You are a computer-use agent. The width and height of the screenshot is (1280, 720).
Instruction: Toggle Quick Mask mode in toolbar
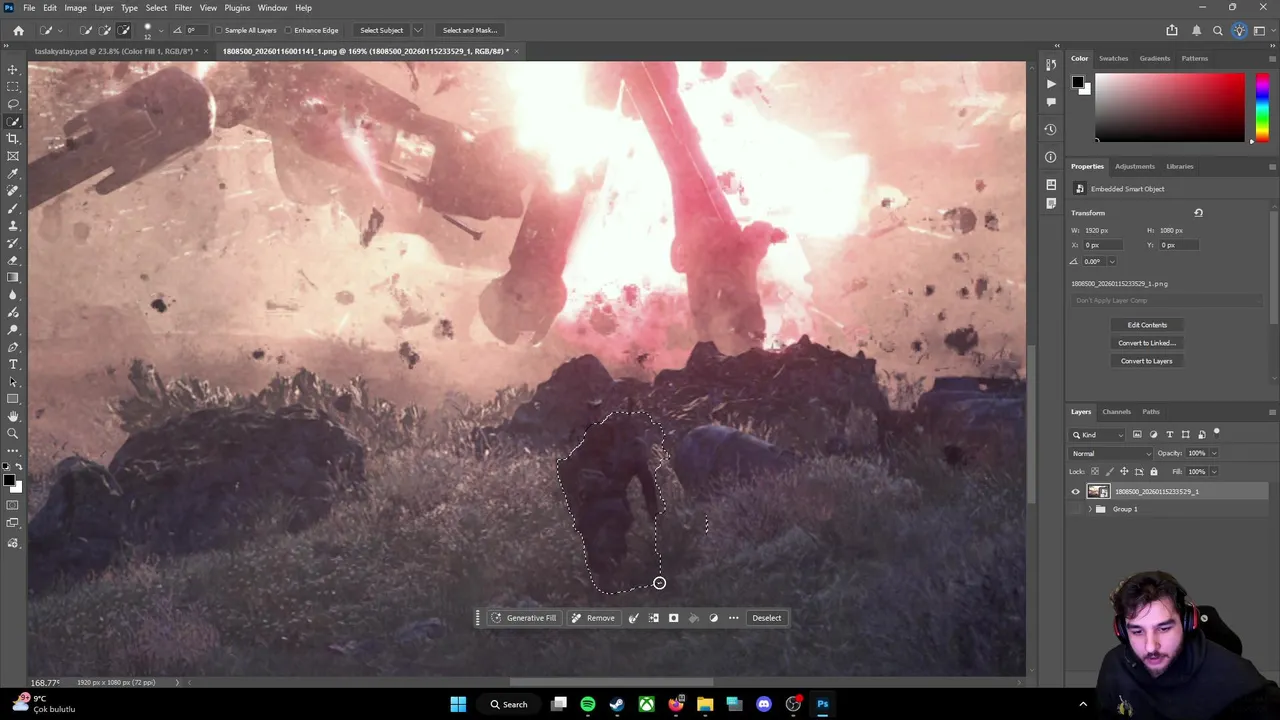(x=13, y=506)
